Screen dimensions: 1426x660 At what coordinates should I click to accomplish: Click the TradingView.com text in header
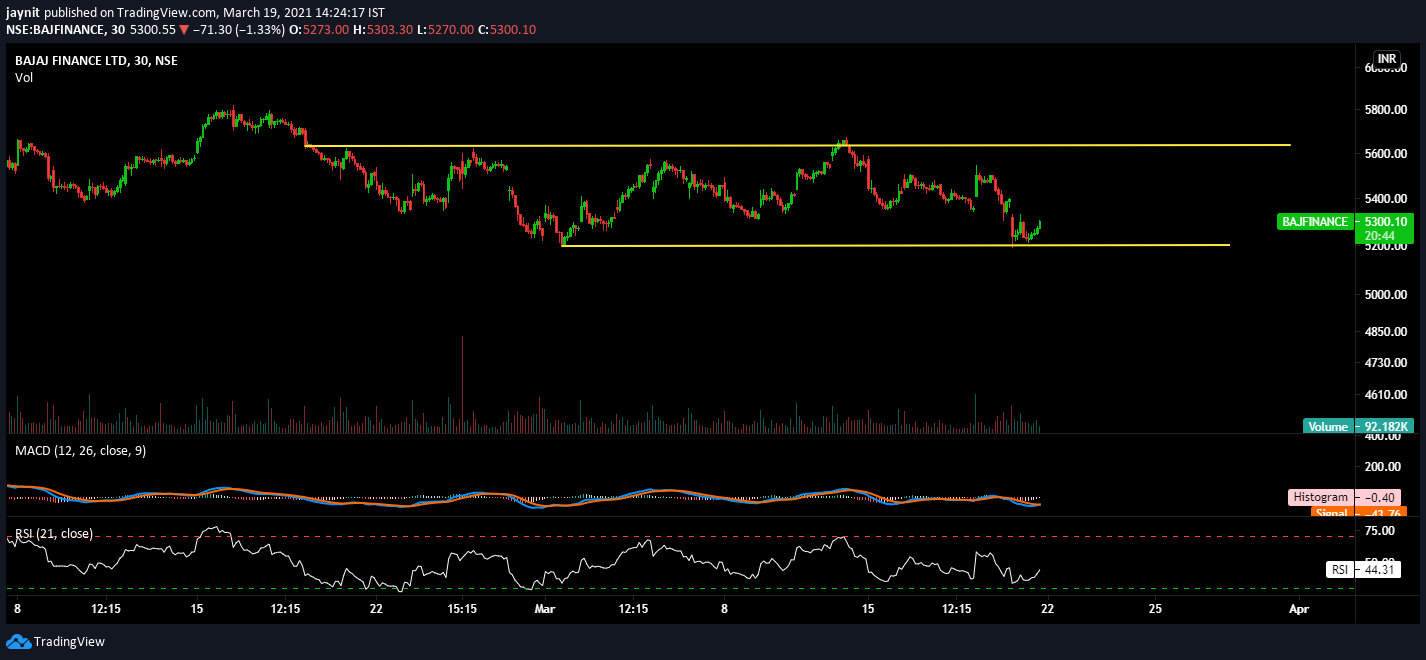pyautogui.click(x=168, y=12)
